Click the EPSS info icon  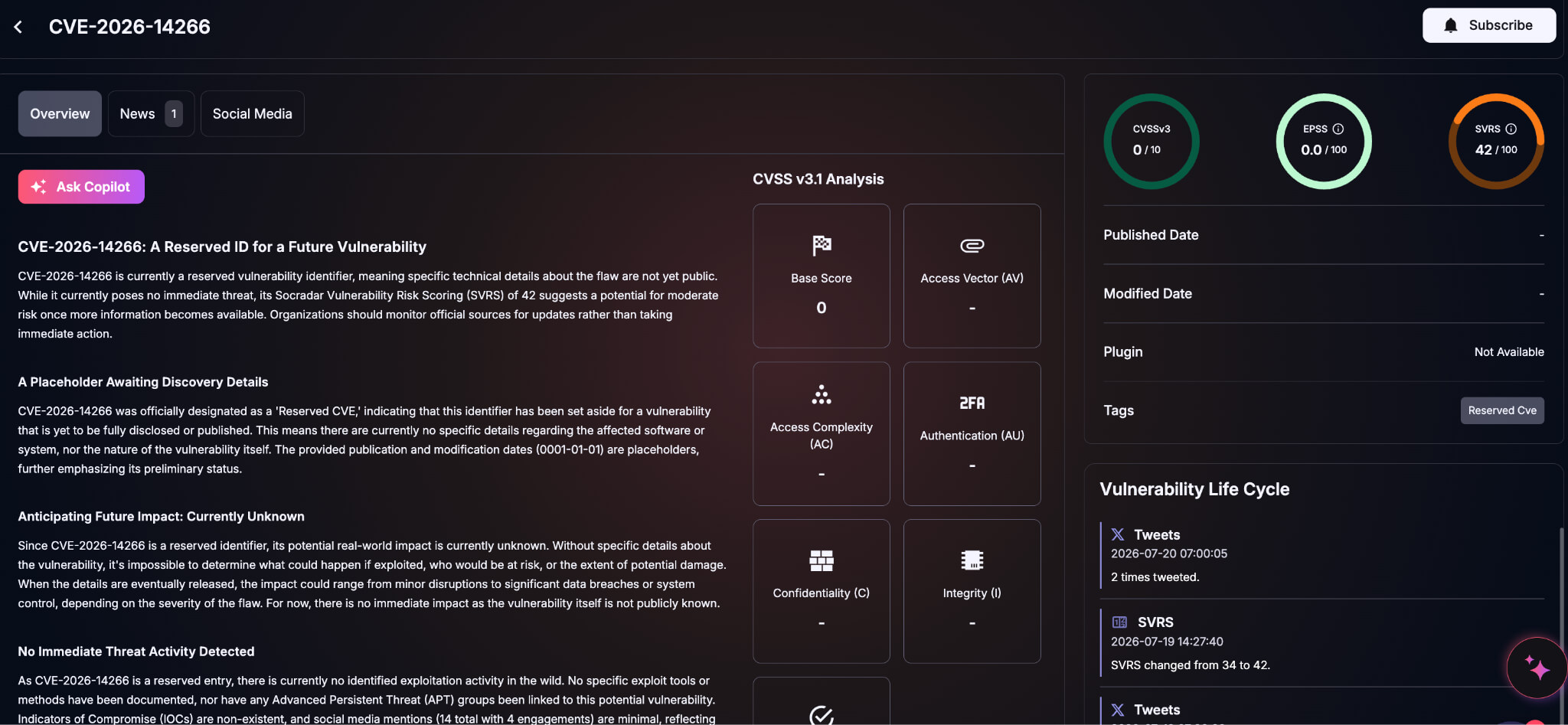pos(1338,129)
